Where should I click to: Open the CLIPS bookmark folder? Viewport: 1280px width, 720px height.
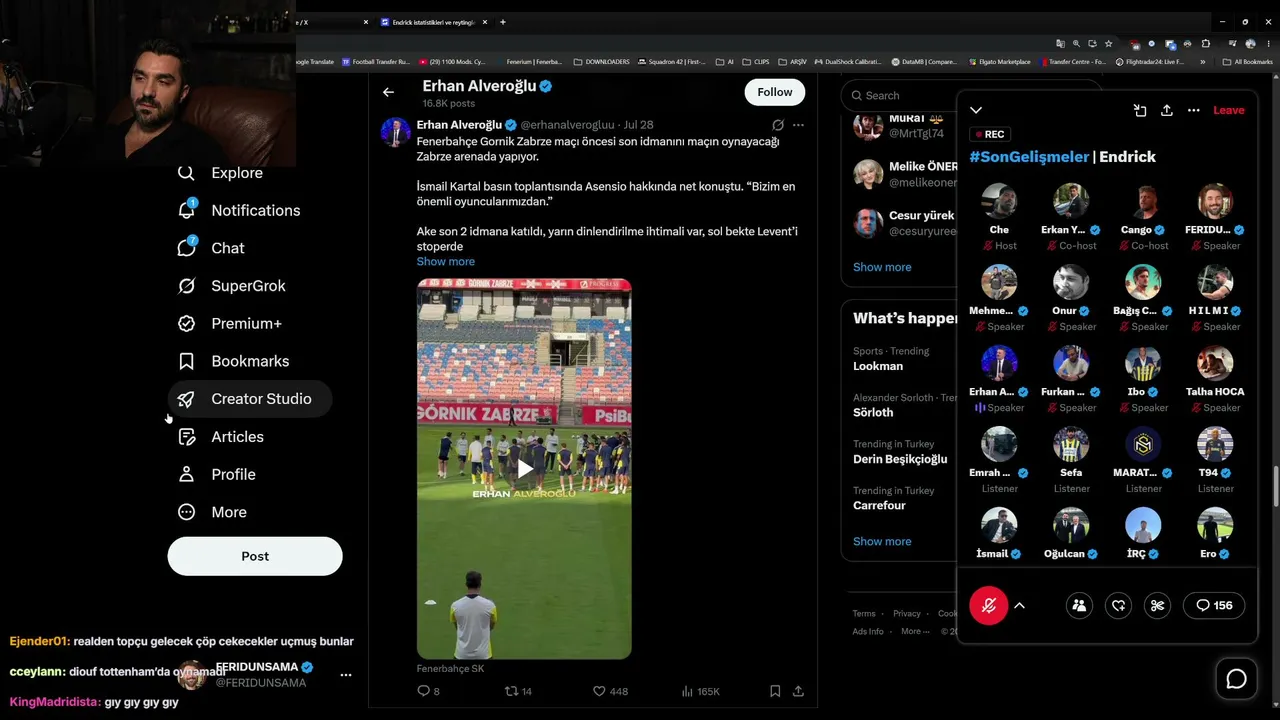(x=757, y=62)
